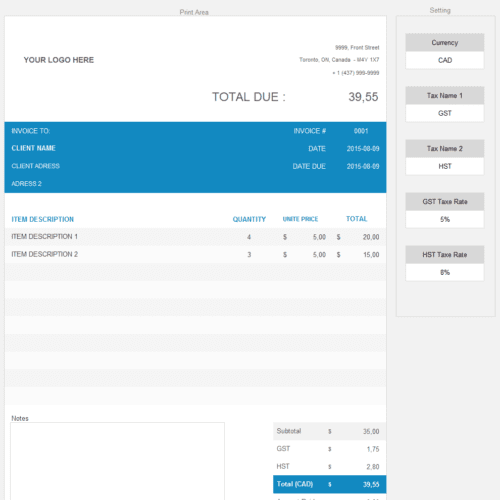Click quantity 4 for item 1
Viewport: 500px width, 500px height.
coord(249,237)
